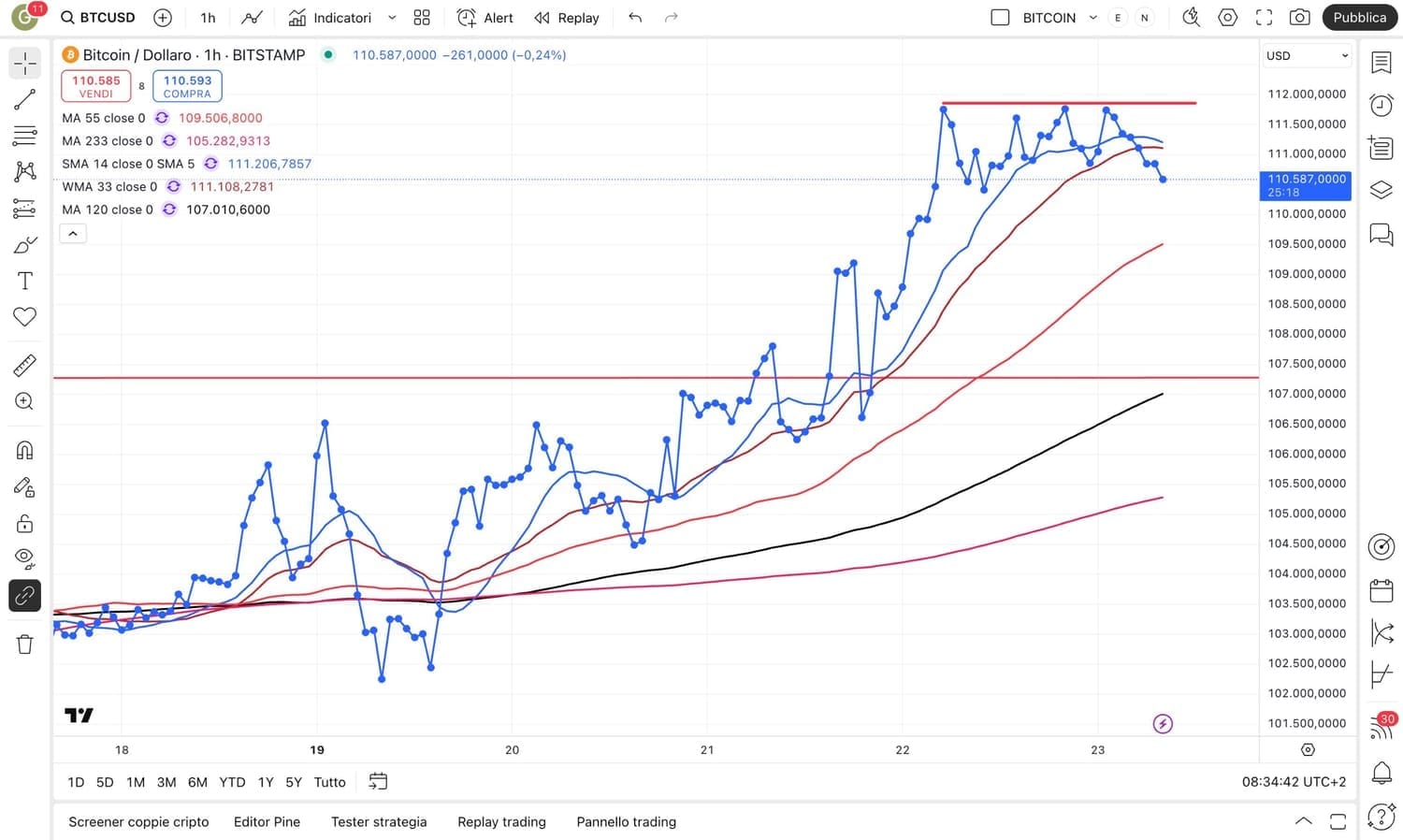Toggle hide all drawings eye icon
1403x840 pixels.
[x=25, y=559]
